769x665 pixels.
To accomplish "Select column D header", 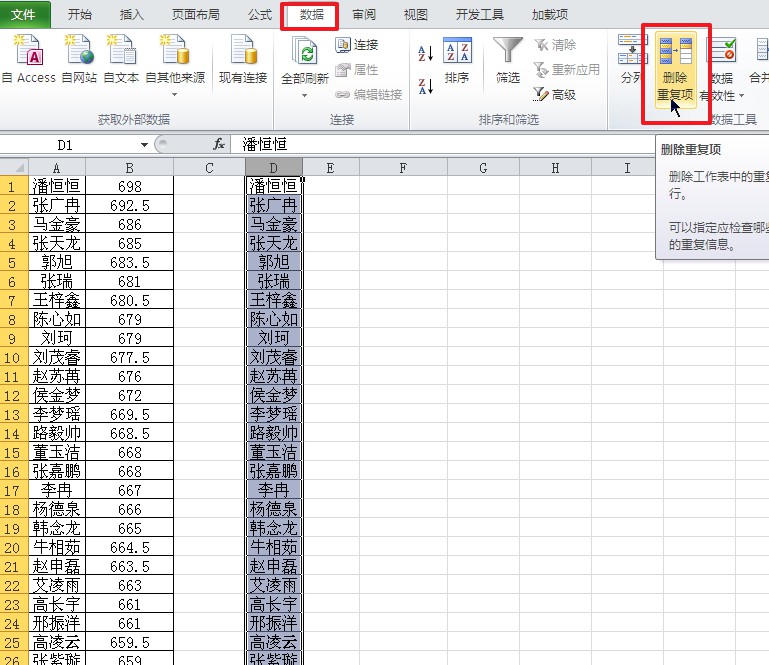I will 274,168.
